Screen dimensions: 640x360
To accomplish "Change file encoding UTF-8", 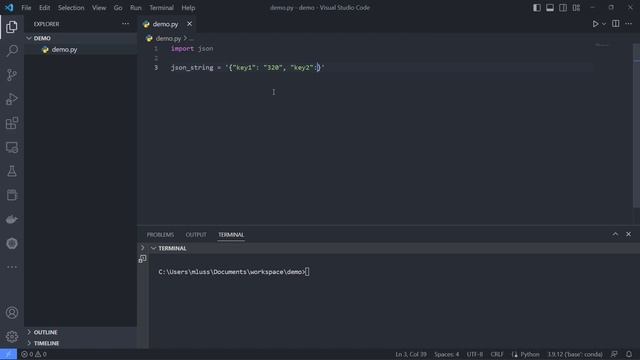I will 475,354.
